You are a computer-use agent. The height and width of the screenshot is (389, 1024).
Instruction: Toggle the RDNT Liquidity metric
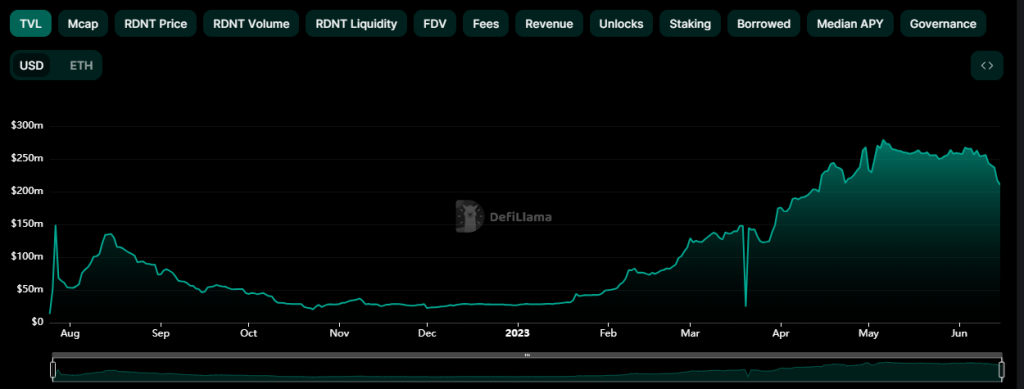pyautogui.click(x=356, y=24)
